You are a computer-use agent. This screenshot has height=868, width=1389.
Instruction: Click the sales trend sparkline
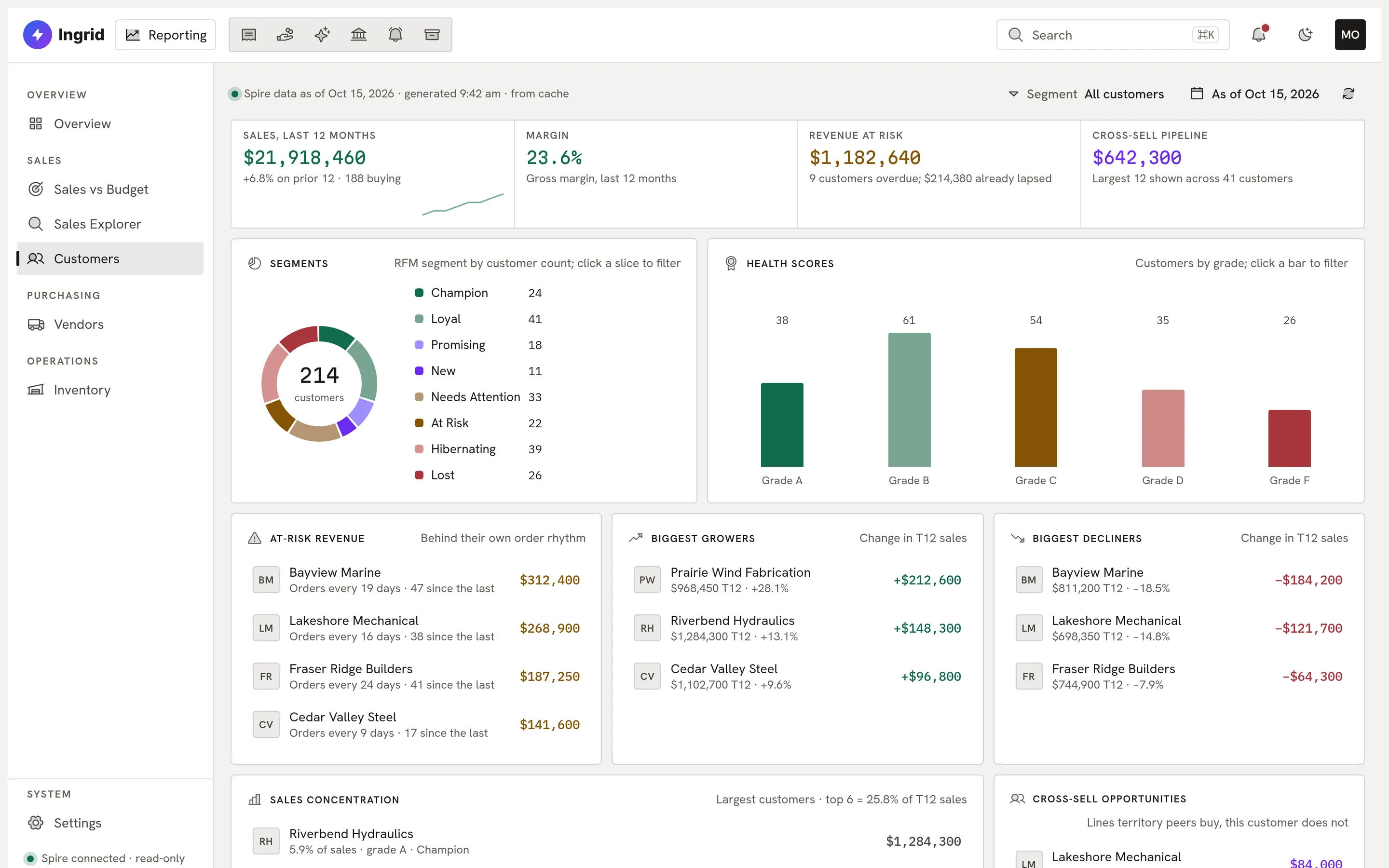(x=463, y=204)
